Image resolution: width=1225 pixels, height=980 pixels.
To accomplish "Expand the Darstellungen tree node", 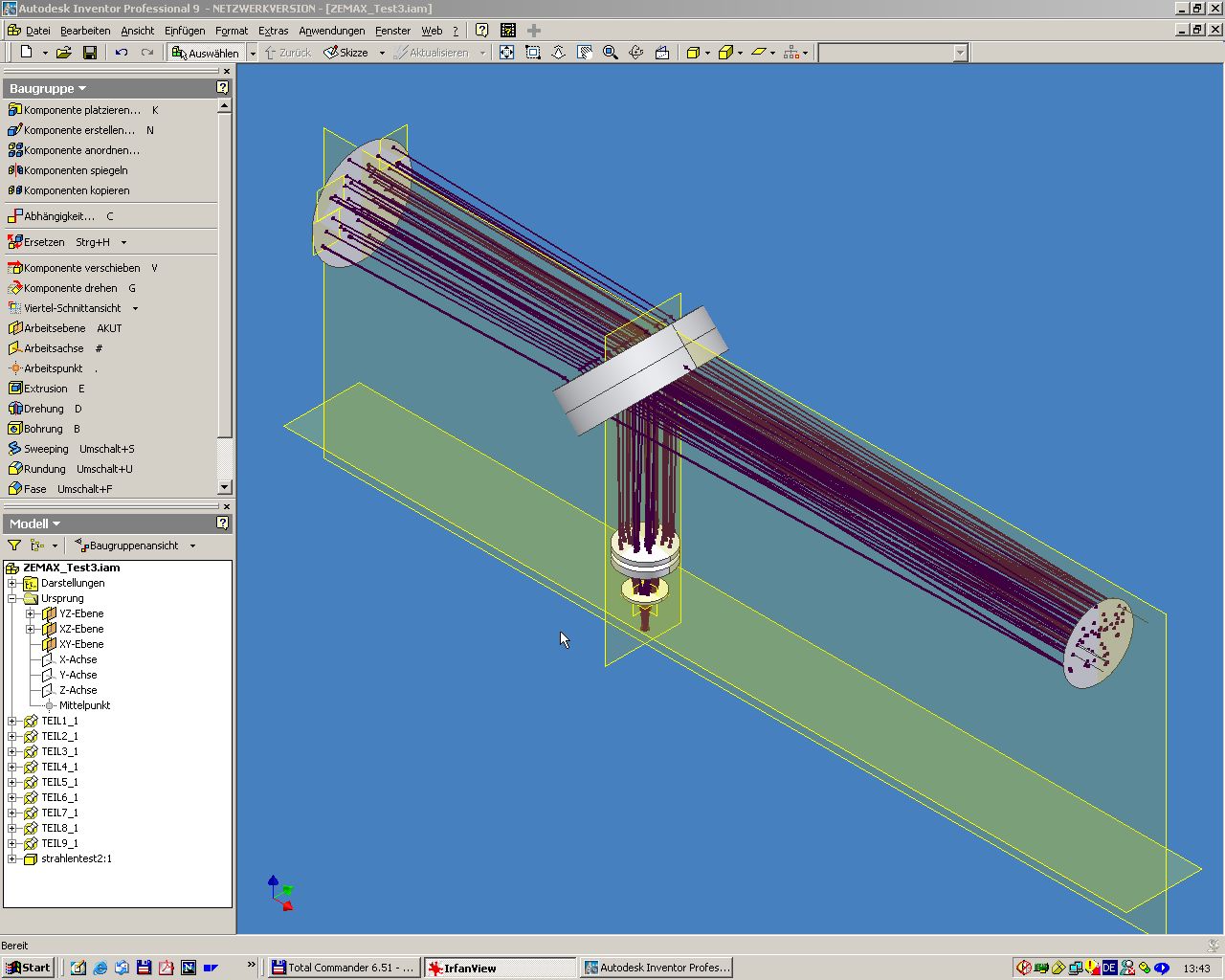I will point(12,583).
